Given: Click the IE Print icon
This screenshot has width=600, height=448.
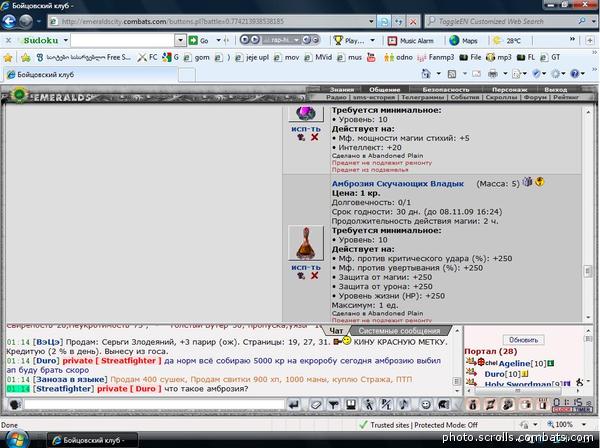Looking at the screenshot, I should pos(493,74).
